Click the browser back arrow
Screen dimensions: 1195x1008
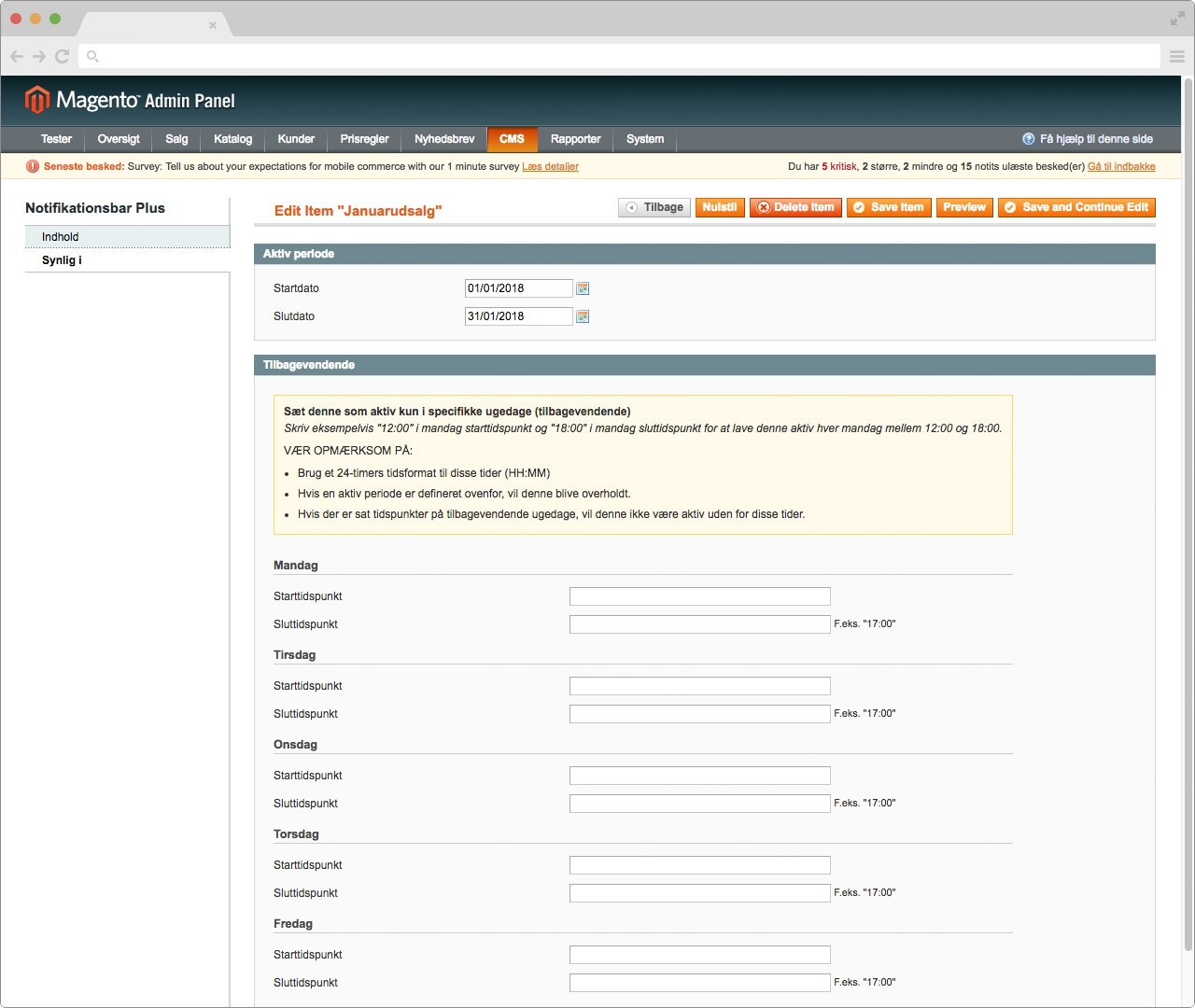(x=17, y=56)
